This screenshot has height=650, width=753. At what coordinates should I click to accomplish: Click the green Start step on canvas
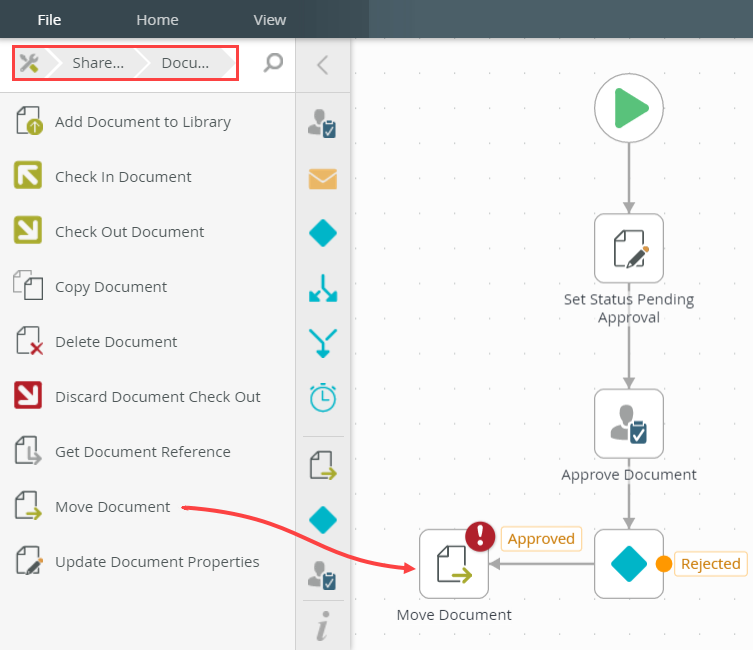(x=629, y=108)
